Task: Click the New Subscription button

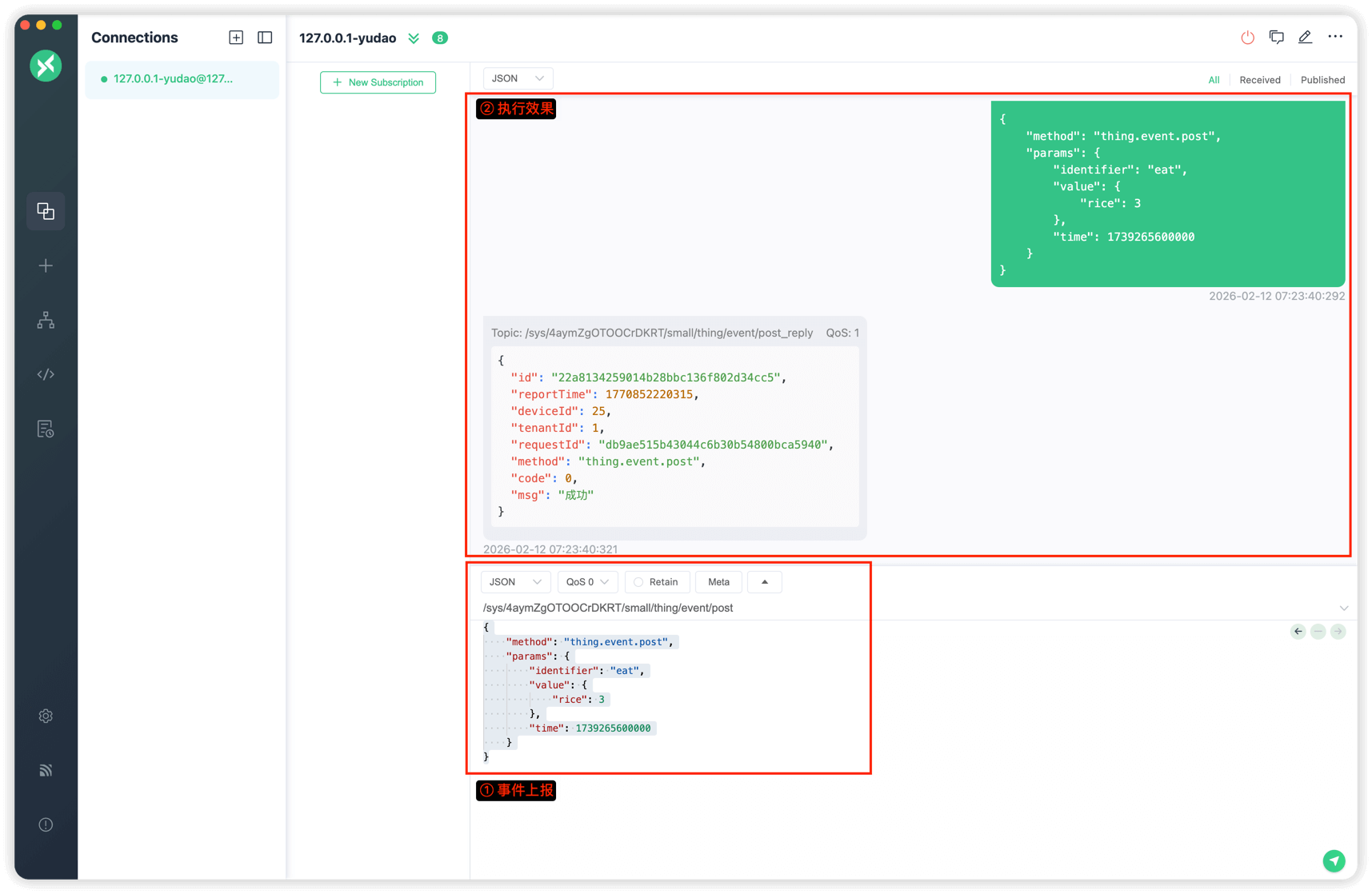Action: point(378,82)
